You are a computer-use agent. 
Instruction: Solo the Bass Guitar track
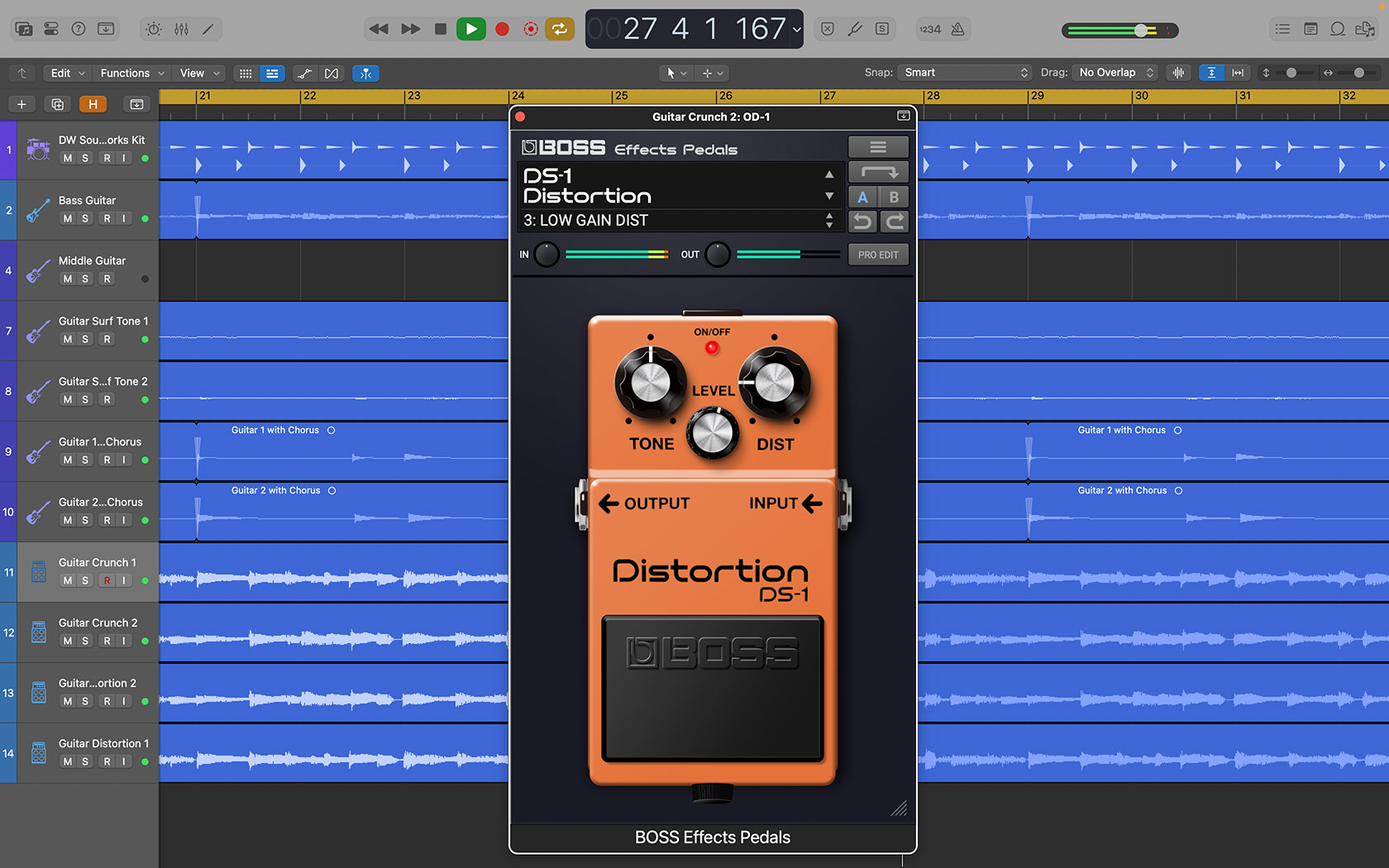click(85, 218)
